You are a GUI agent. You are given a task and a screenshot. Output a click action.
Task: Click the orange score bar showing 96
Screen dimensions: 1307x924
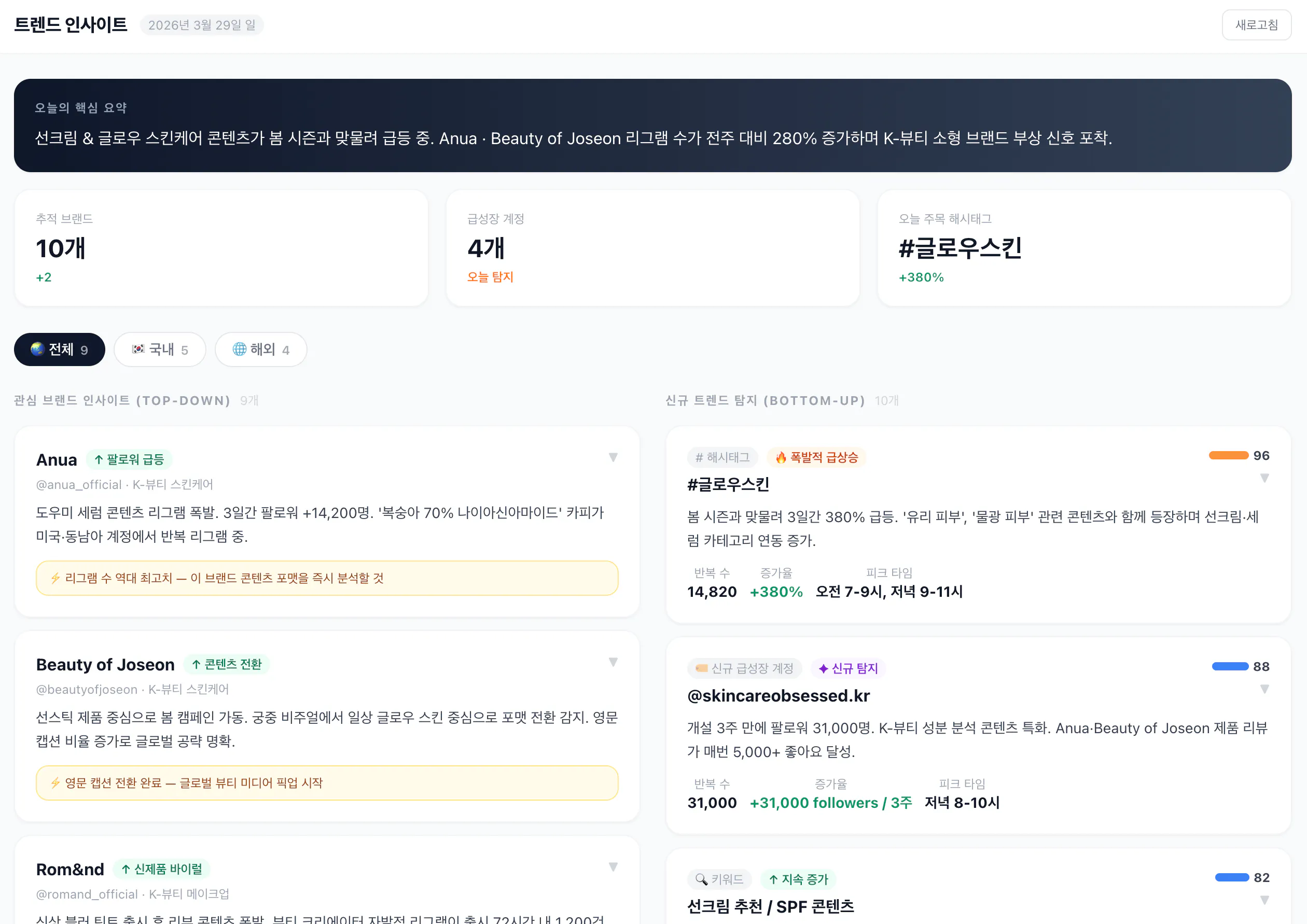(x=1229, y=455)
